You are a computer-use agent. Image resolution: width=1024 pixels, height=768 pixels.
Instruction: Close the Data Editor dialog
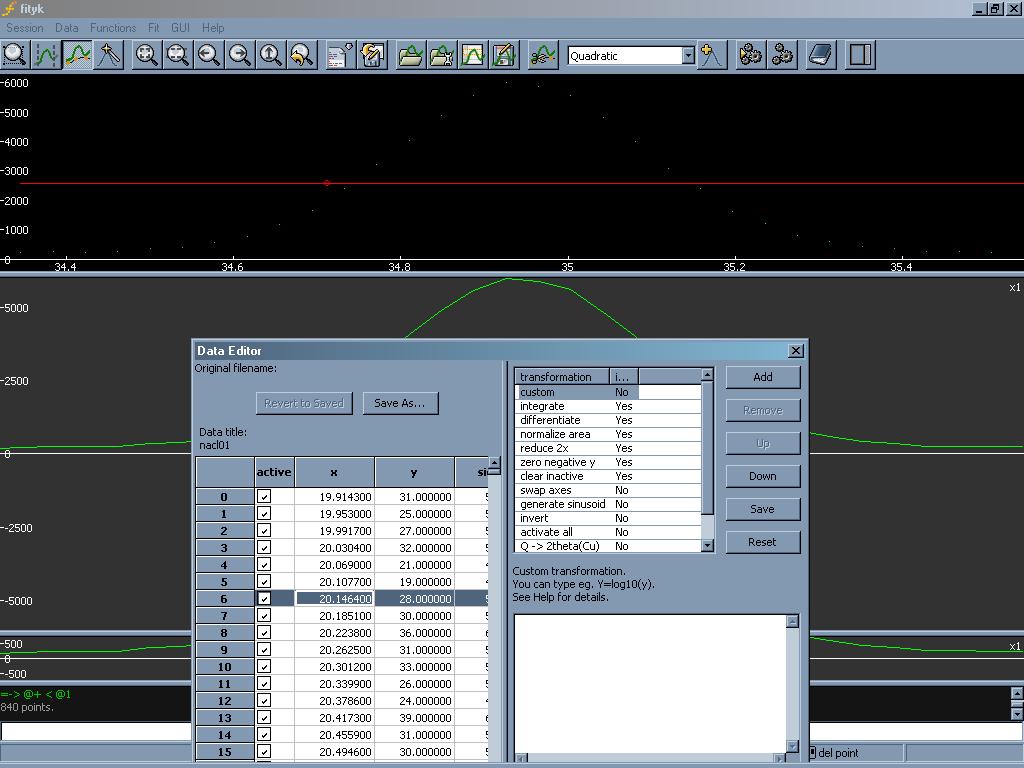click(795, 351)
